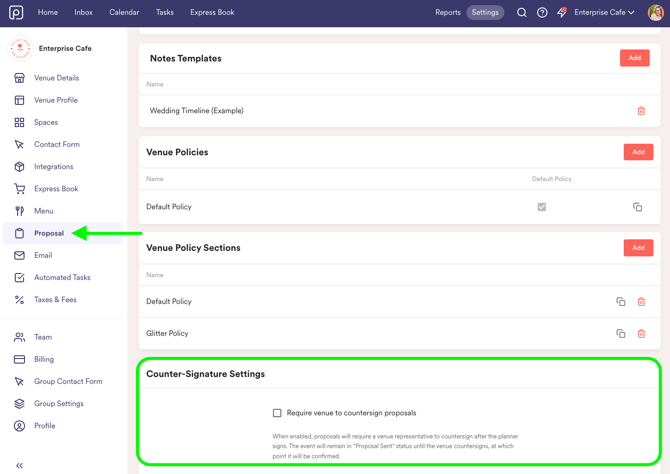Click the search magnifier icon
The height and width of the screenshot is (474, 670).
[521, 13]
